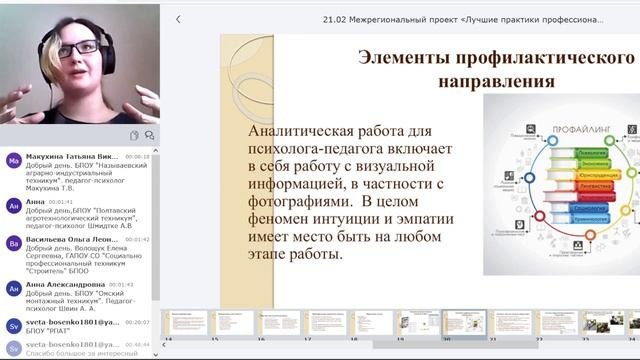Click the first 'sveta-bosenko1801@ya...' sender name
The width and height of the screenshot is (640, 360).
tap(73, 322)
